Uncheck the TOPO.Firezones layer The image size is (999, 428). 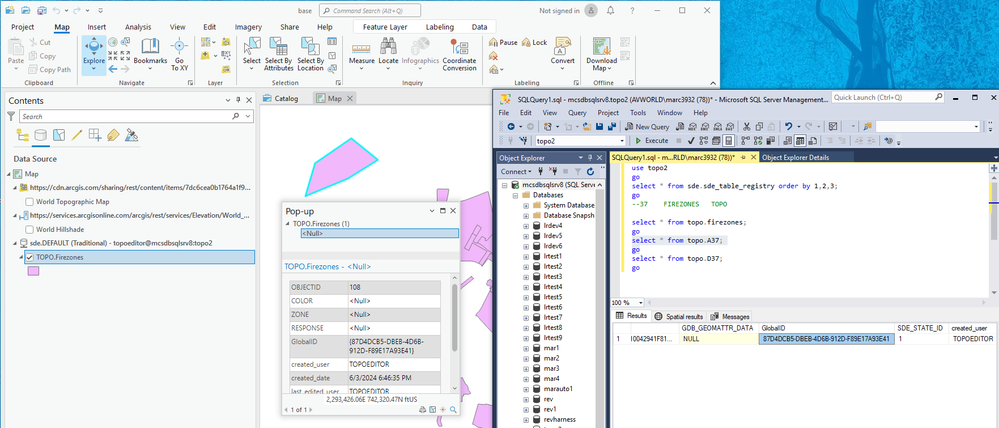point(29,257)
